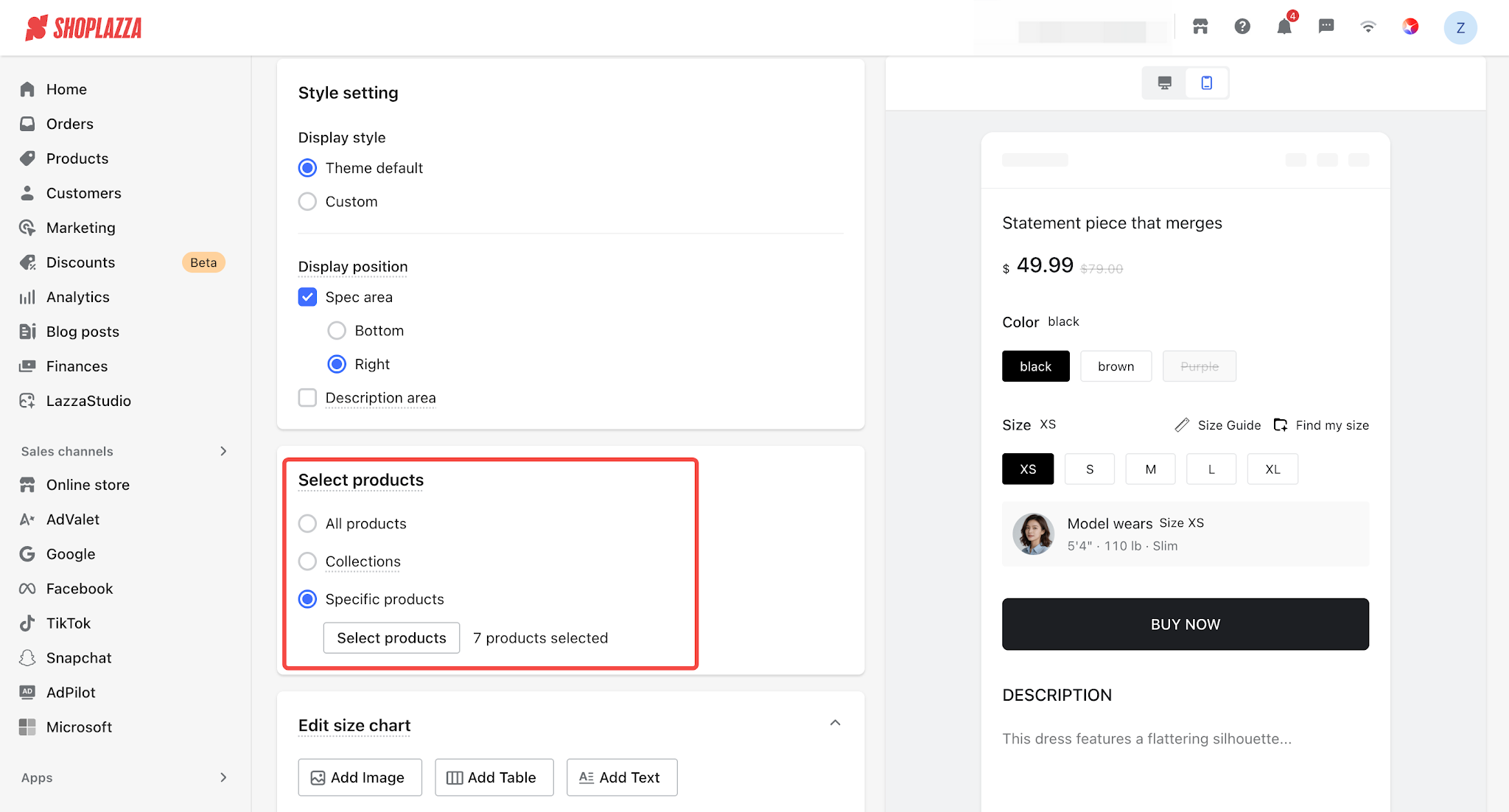Screen dimensions: 1509x812
Task: Switch preview to mobile view icon
Action: tap(1207, 83)
